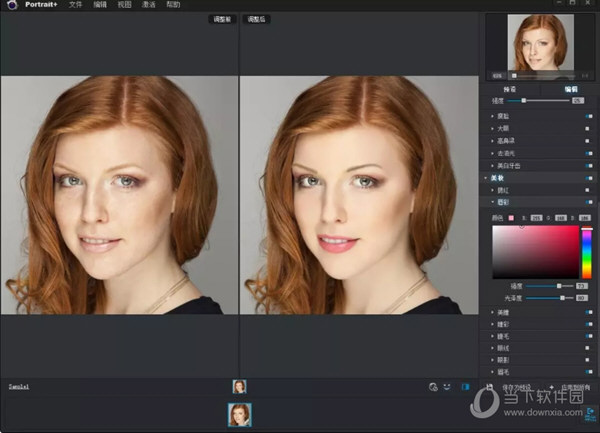Image resolution: width=600 pixels, height=433 pixels.
Task: Click the navigator preview thumbnail
Action: pyautogui.click(x=540, y=42)
